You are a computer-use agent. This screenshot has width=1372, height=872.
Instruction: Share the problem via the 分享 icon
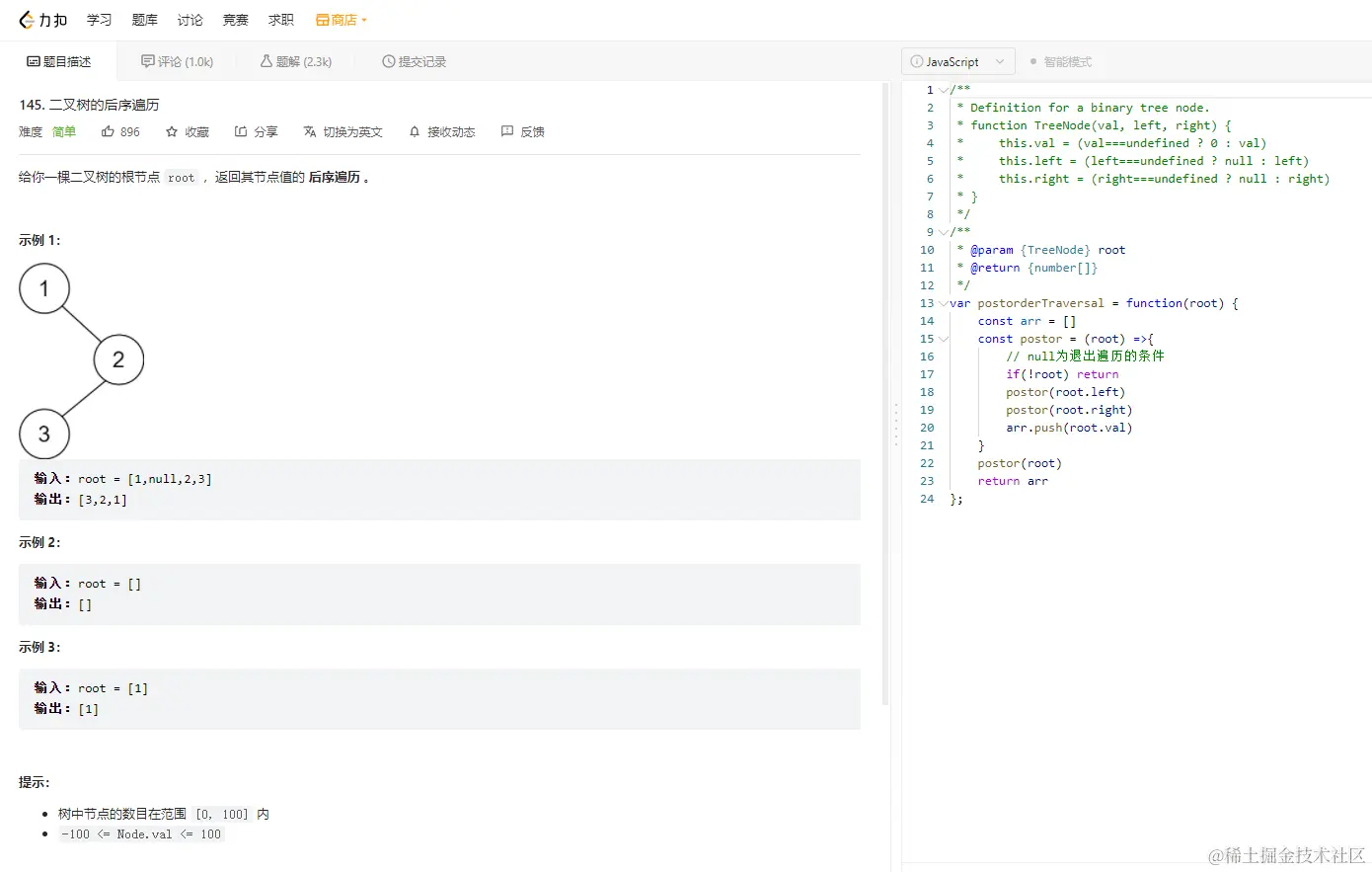256,131
